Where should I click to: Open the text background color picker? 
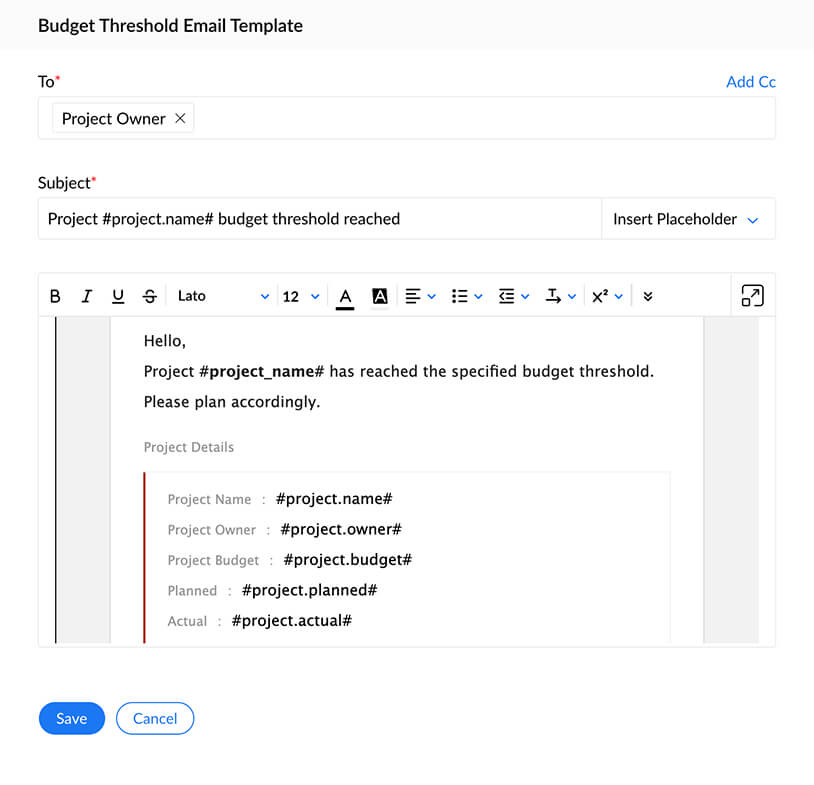pyautogui.click(x=380, y=296)
